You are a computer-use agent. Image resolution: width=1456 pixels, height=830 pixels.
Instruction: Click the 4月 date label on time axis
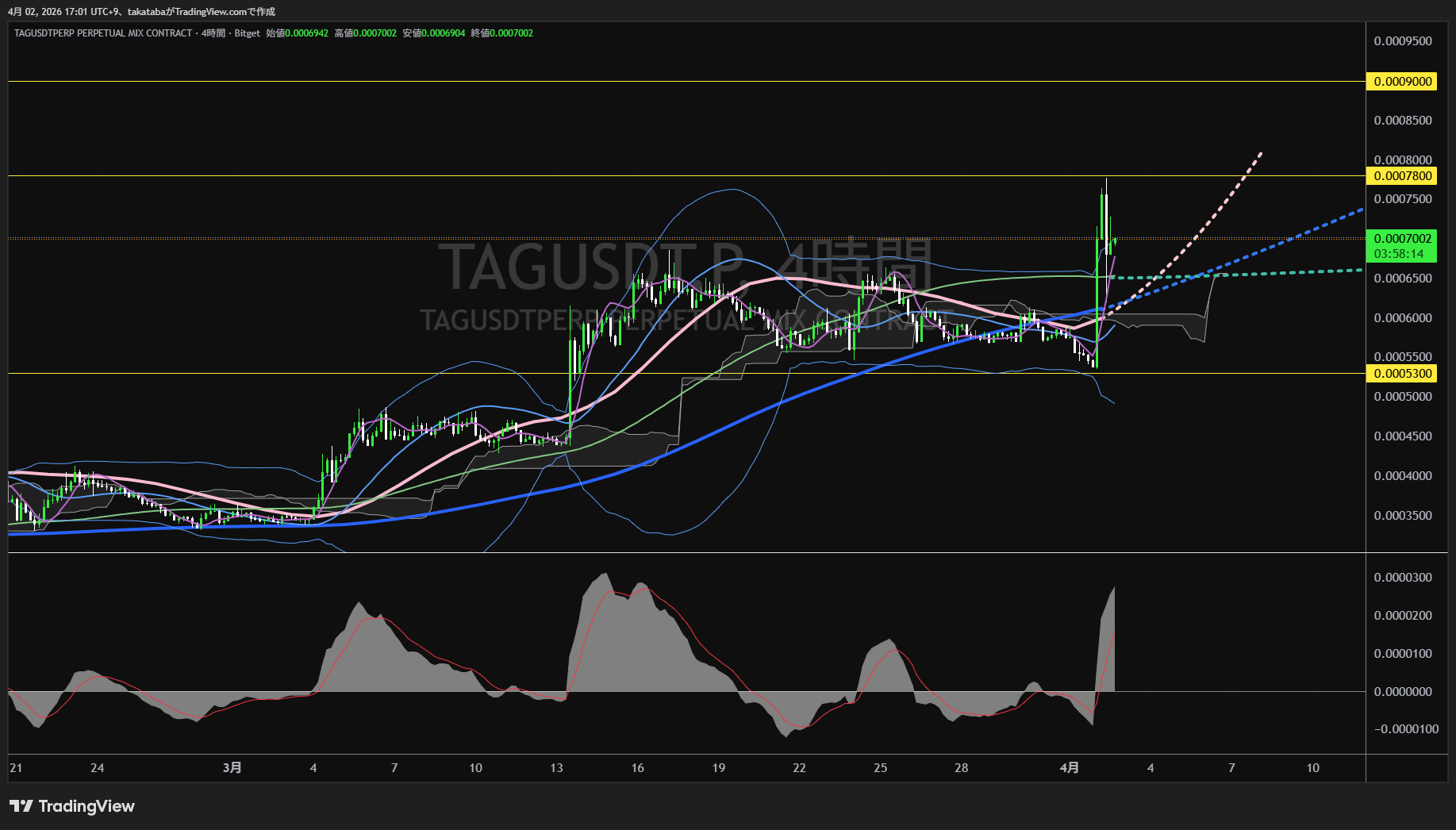click(1070, 768)
